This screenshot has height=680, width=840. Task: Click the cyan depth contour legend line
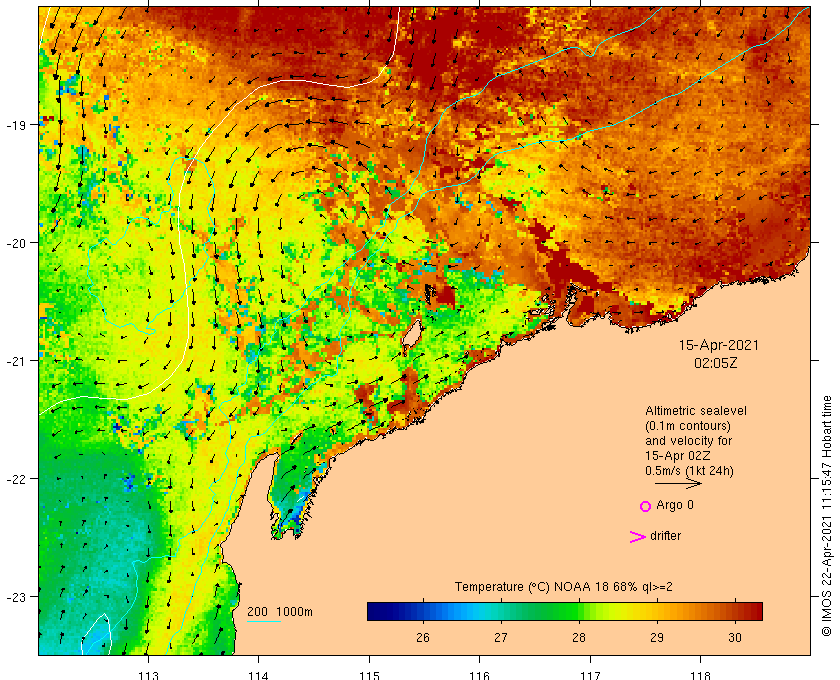point(264,622)
